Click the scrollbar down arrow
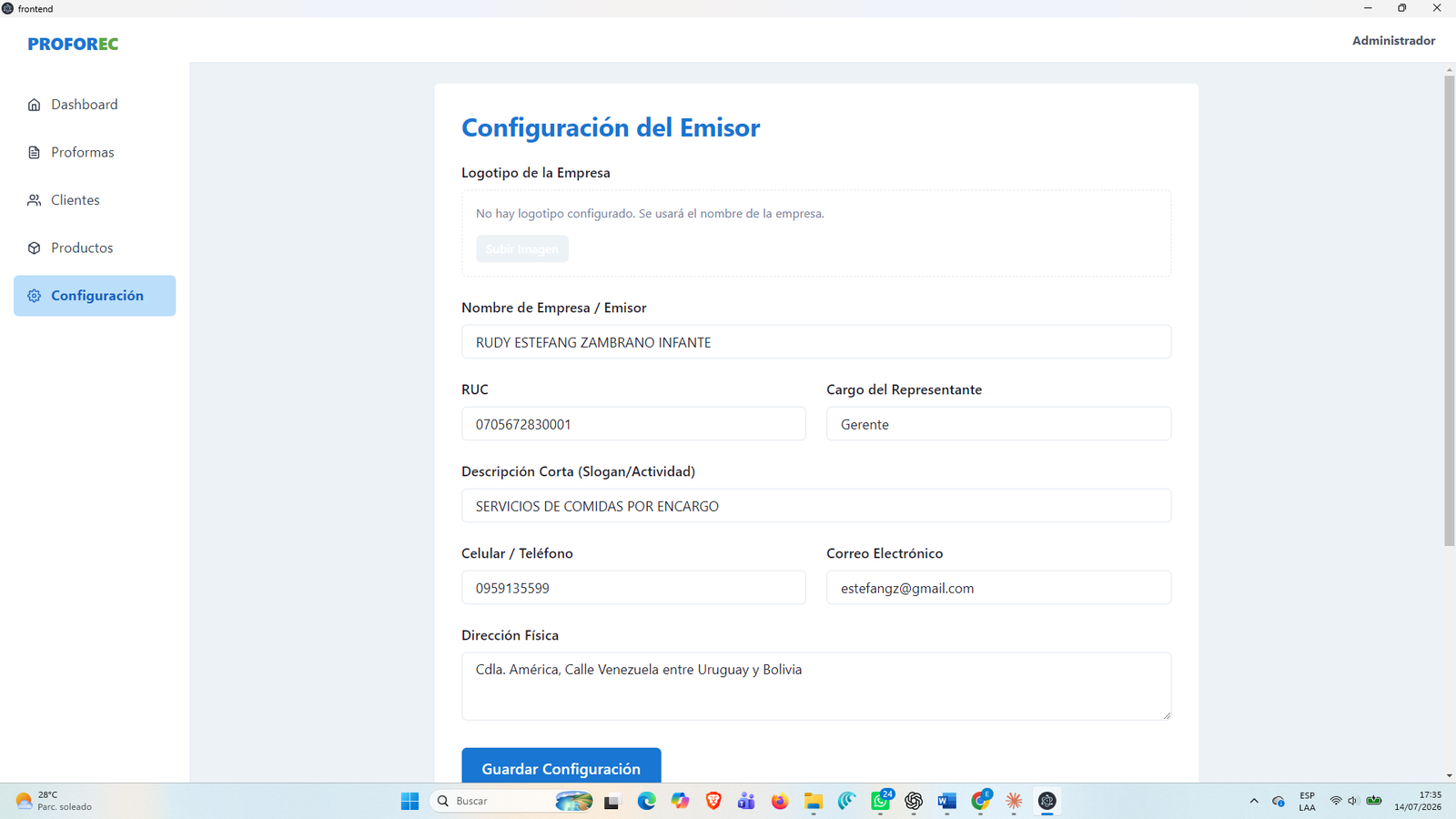This screenshot has width=1456, height=819. pos(1449,776)
